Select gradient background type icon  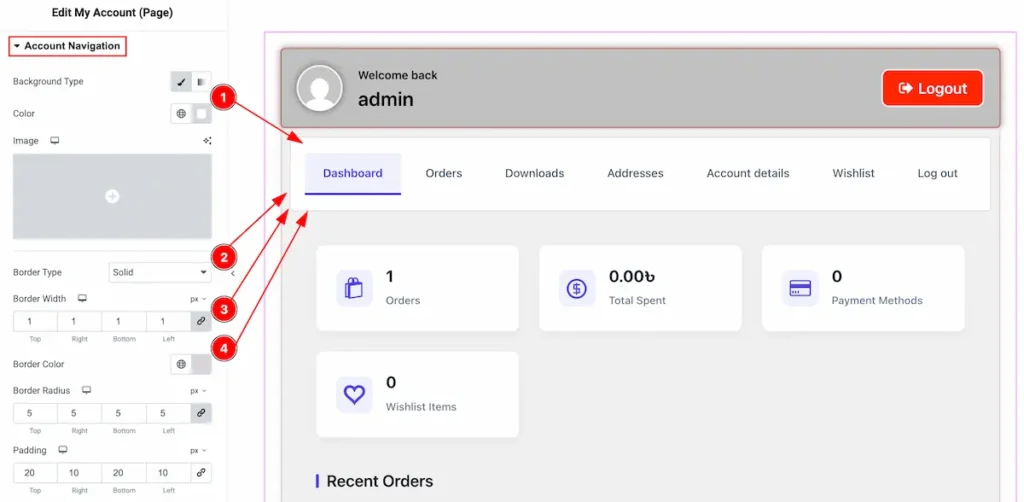pos(201,82)
